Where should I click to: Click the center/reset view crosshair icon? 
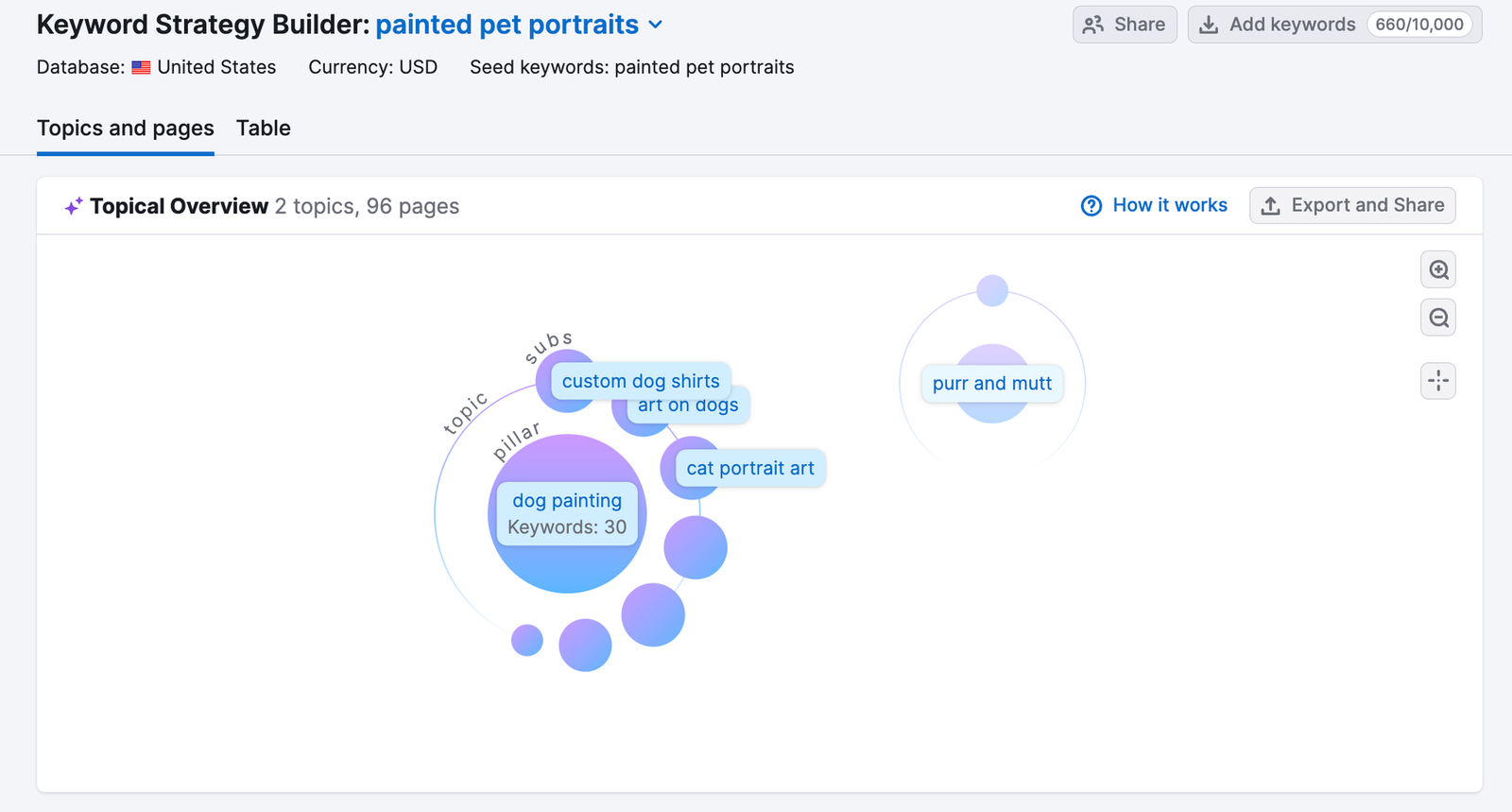(1438, 381)
